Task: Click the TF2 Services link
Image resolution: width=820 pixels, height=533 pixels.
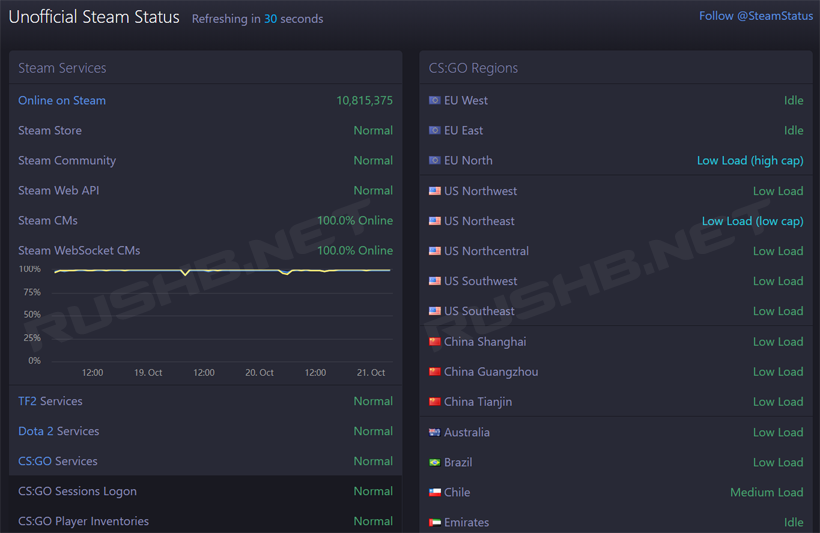Action: tap(50, 401)
